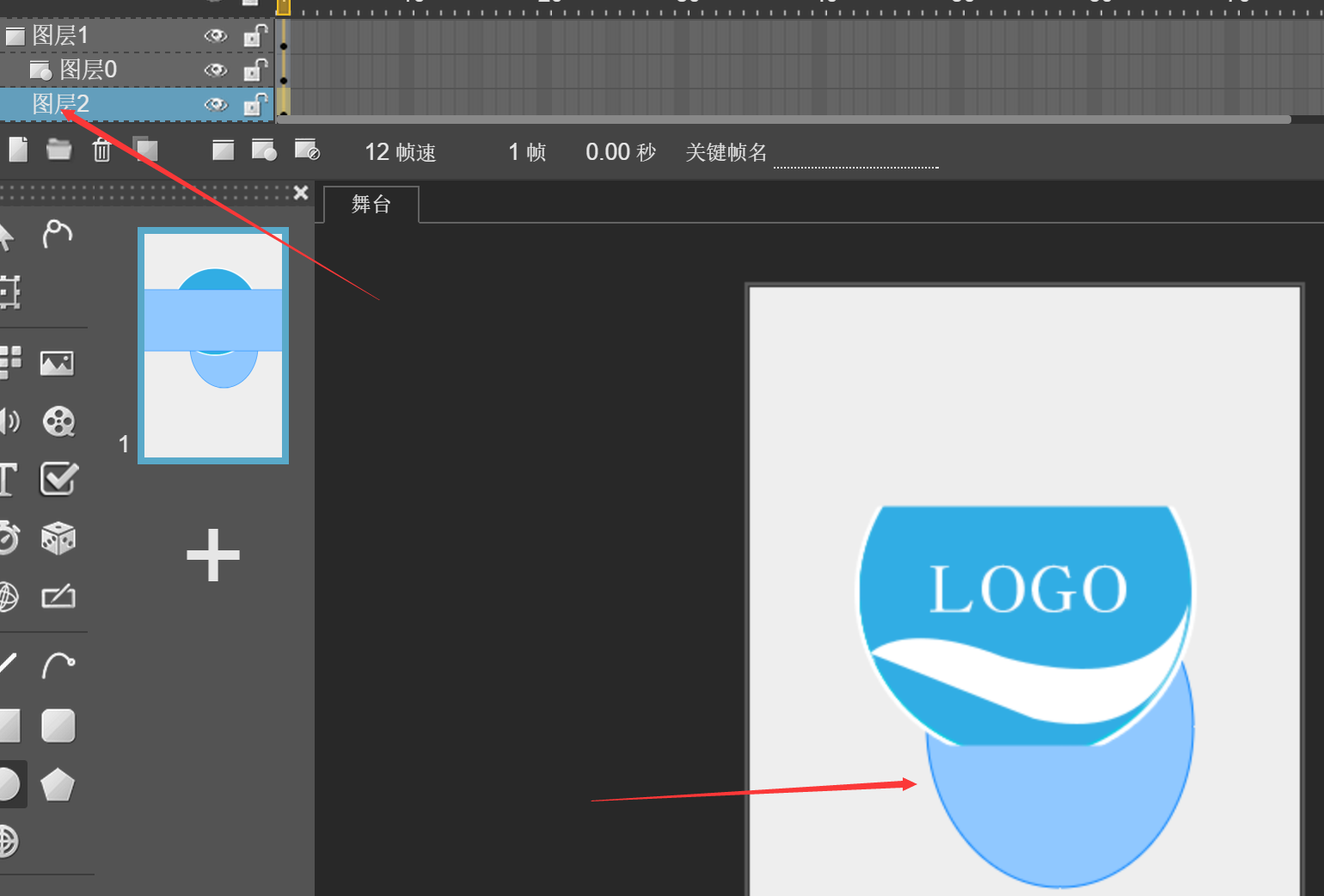Open the folder icon below layers
The image size is (1324, 896).
[58, 150]
